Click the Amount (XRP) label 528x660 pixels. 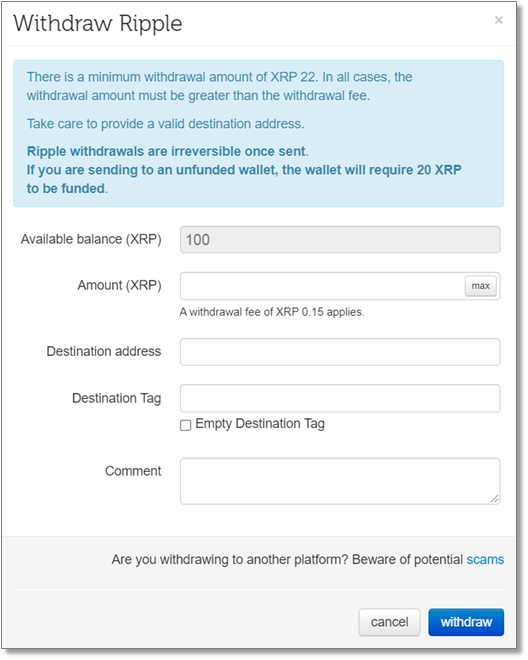(x=119, y=285)
